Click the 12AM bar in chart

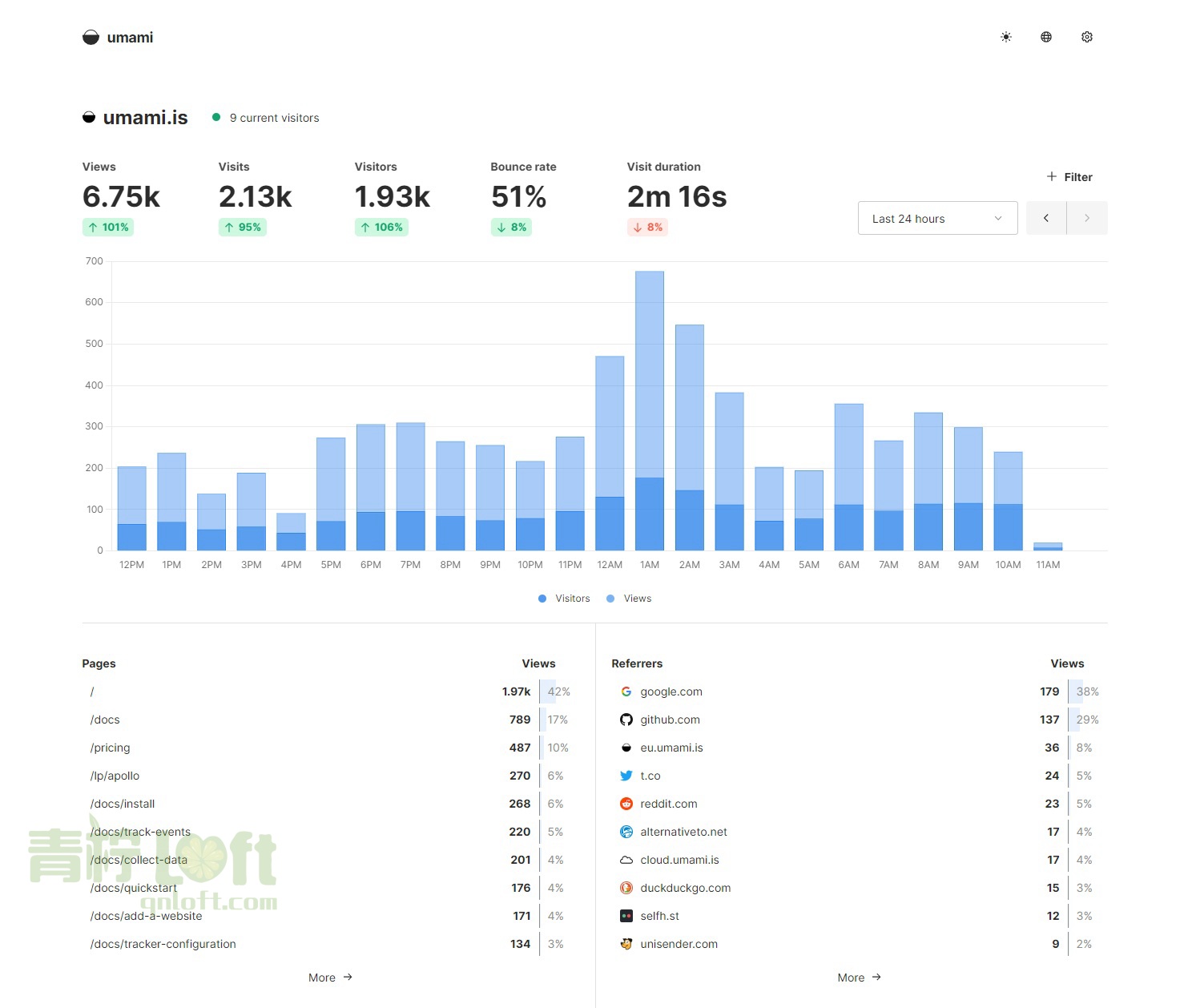point(610,454)
